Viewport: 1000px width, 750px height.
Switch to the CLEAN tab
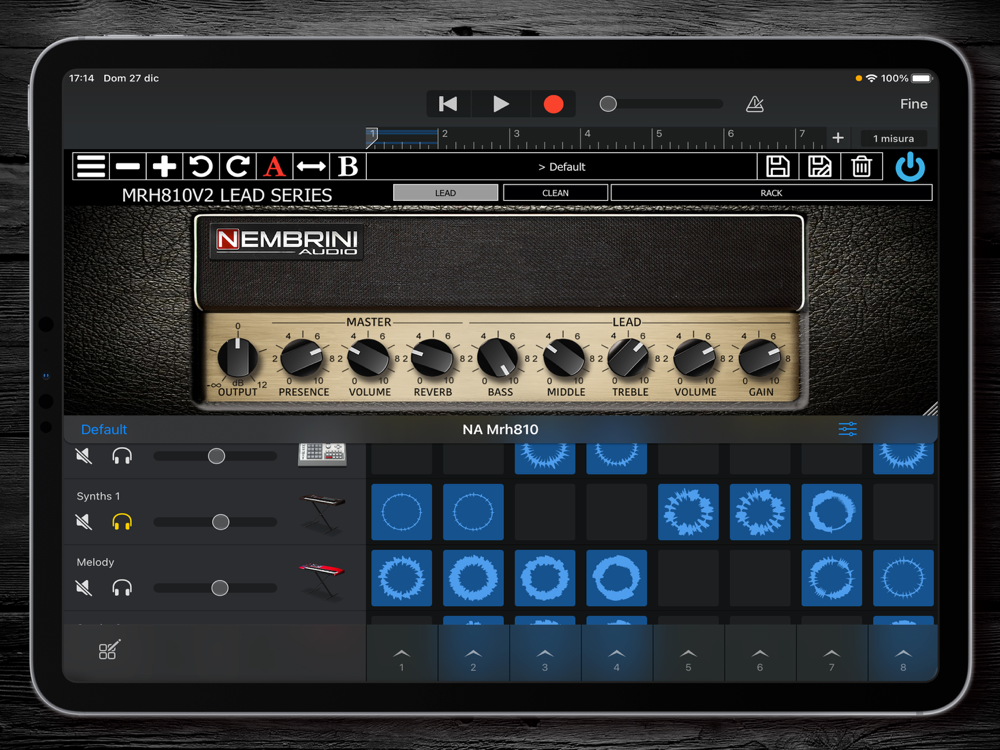pos(555,193)
